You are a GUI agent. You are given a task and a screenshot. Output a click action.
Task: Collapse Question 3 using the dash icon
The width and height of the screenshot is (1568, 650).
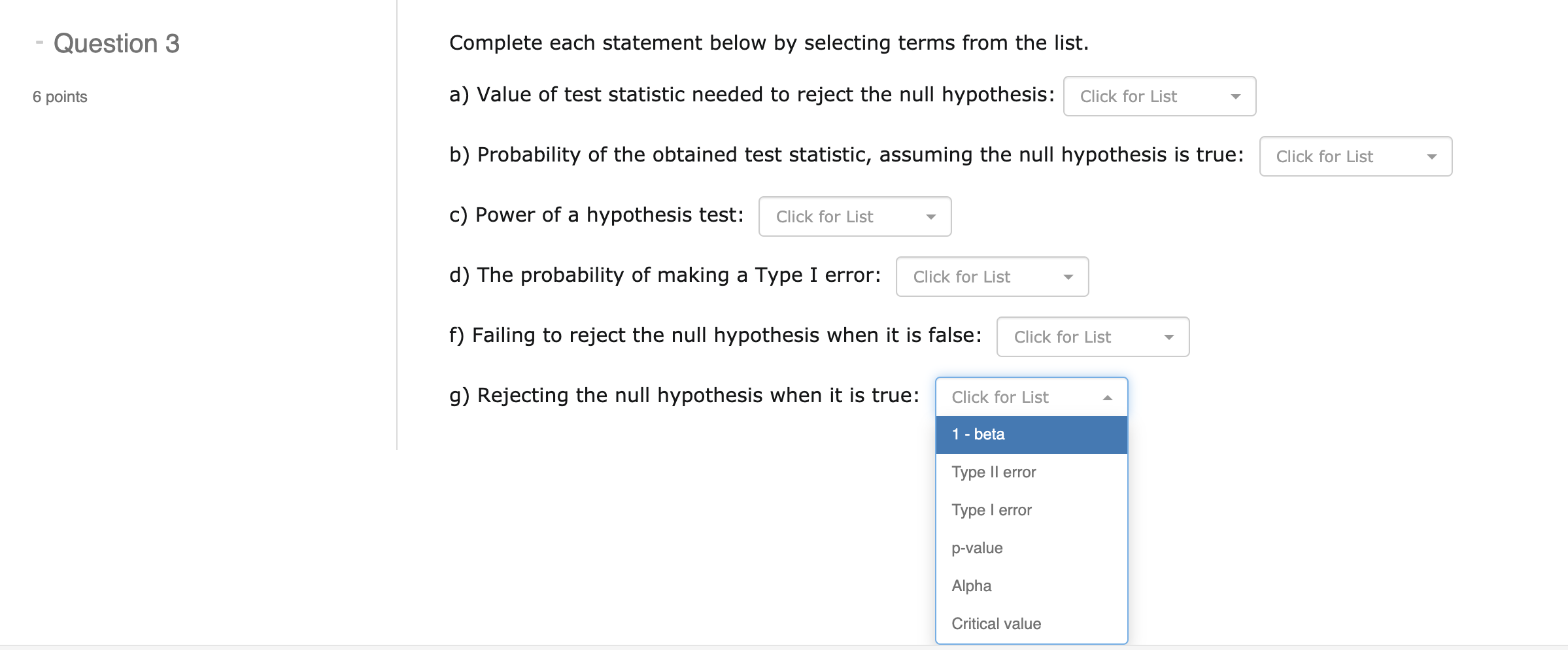(39, 43)
